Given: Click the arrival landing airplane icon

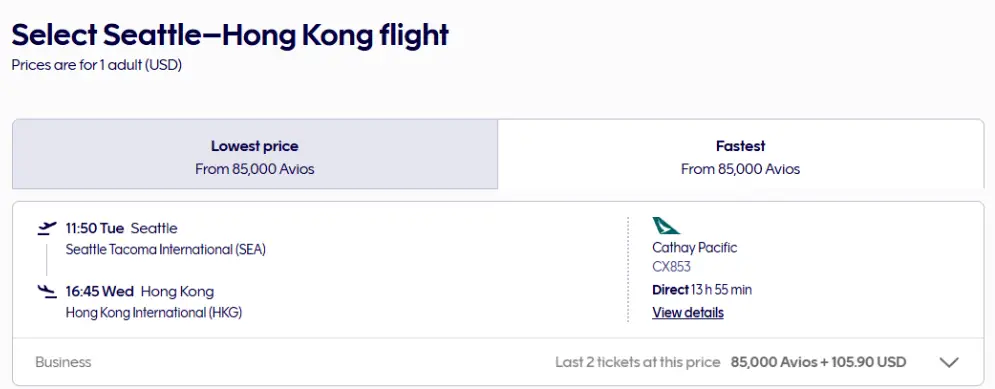Looking at the screenshot, I should (x=47, y=291).
